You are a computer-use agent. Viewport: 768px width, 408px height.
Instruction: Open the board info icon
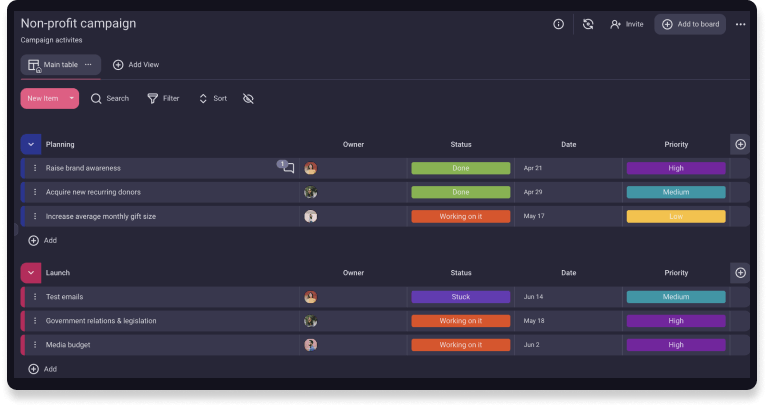(558, 24)
